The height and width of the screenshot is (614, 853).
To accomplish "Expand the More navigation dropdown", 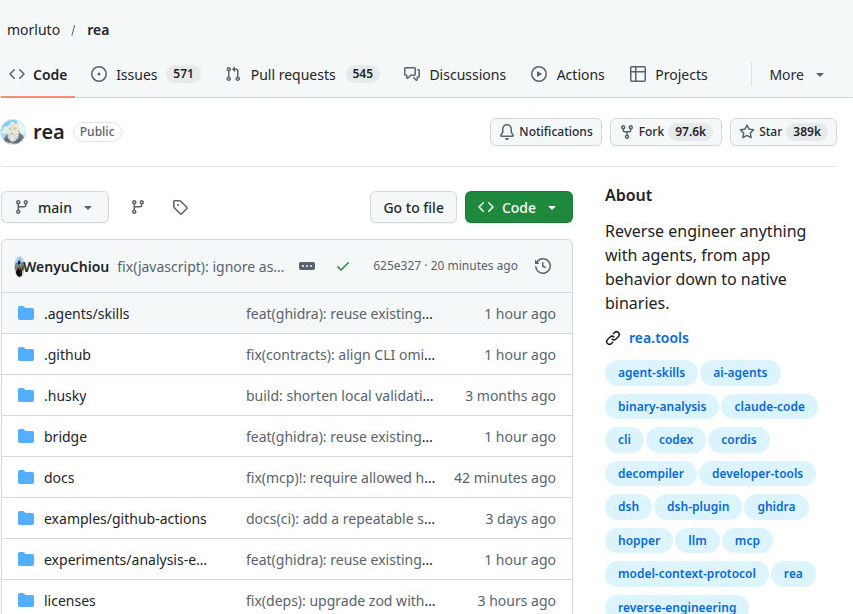I will (796, 75).
